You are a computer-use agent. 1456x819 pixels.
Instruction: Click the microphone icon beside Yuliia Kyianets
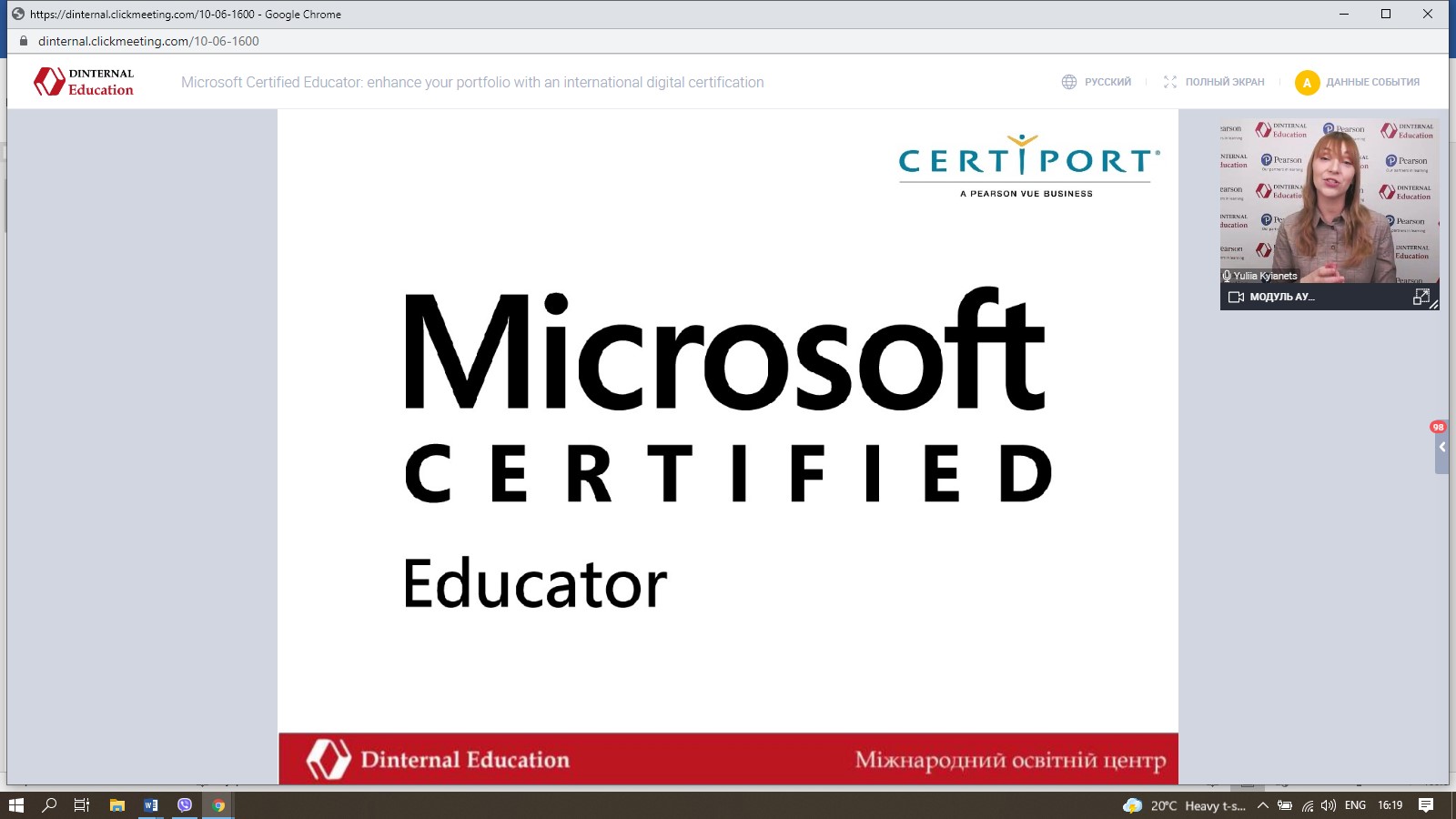coord(1227,276)
